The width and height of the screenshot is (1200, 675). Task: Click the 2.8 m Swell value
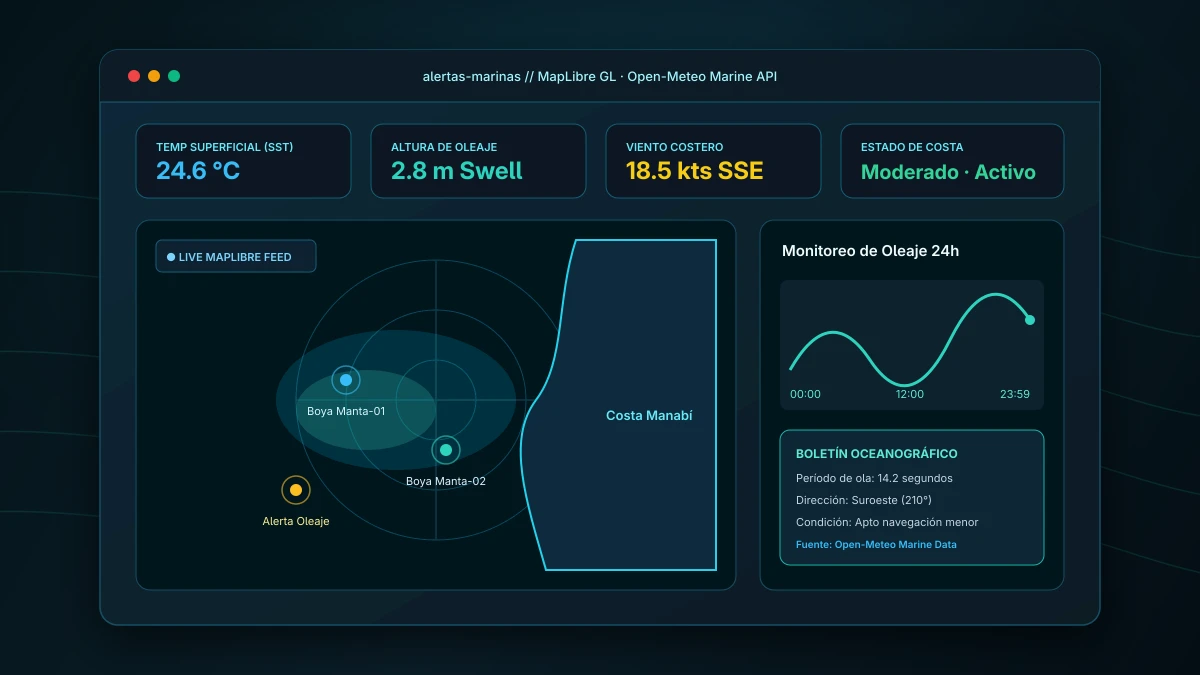[457, 171]
